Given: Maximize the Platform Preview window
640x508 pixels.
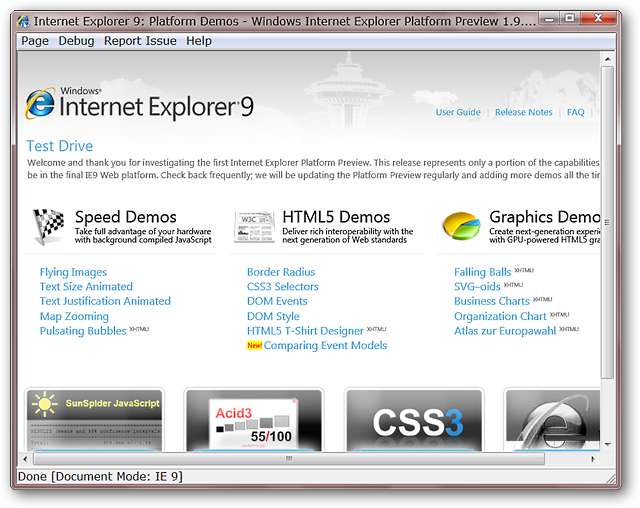Looking at the screenshot, I should tap(570, 19).
